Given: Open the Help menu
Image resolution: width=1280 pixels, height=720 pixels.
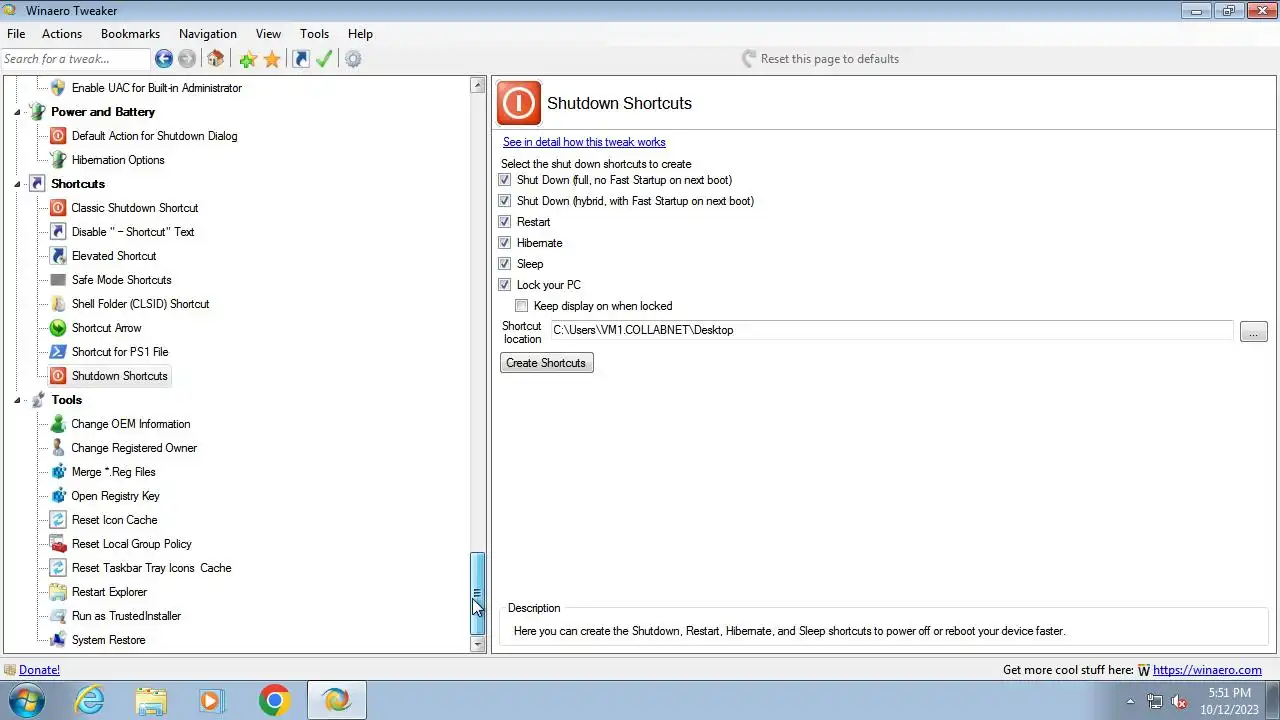Looking at the screenshot, I should coord(360,34).
